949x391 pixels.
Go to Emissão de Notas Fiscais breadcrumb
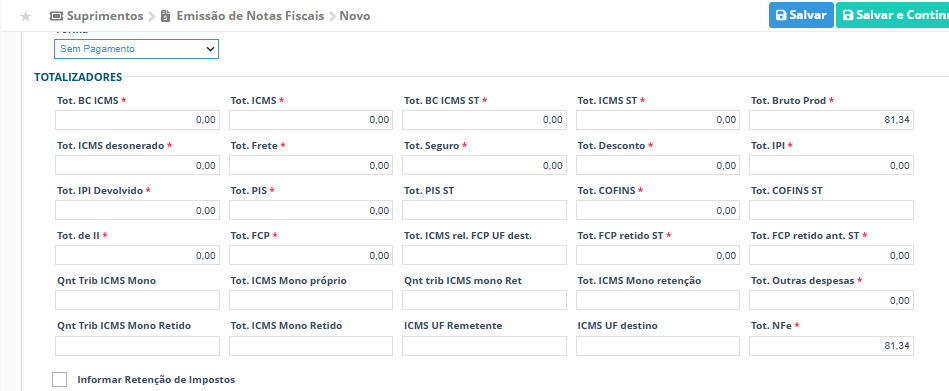pos(250,16)
